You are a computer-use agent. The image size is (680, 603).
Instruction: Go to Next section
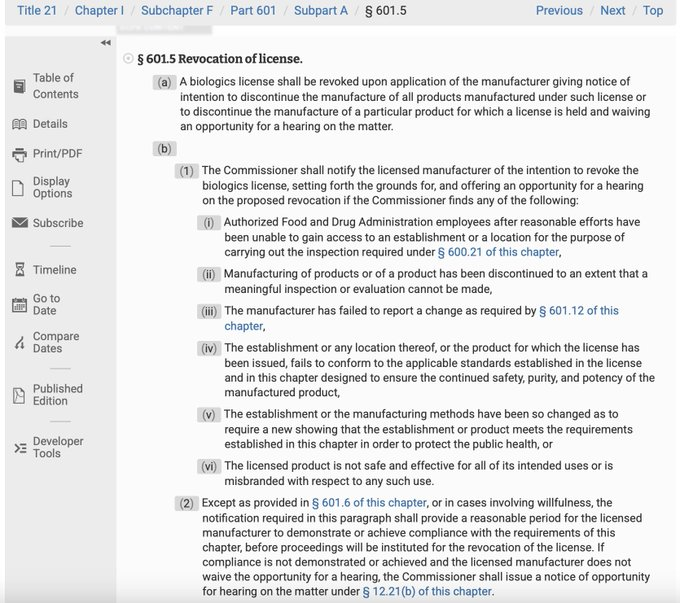(613, 10)
